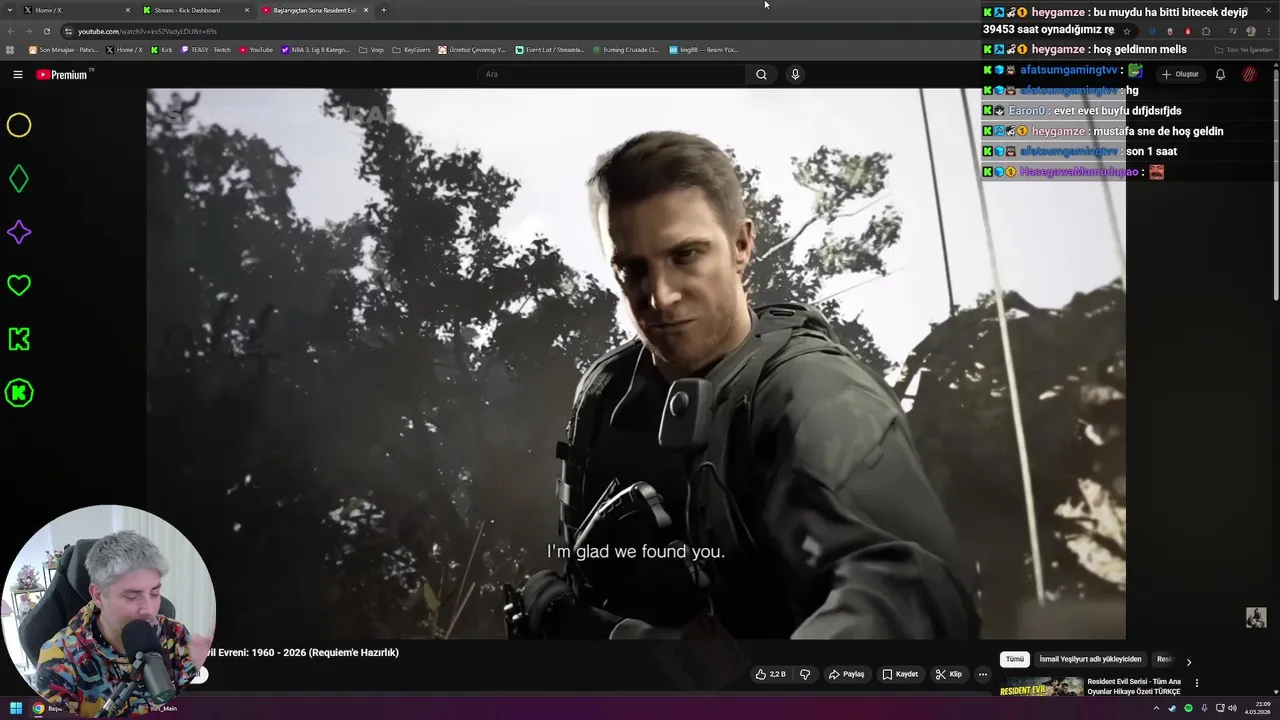1280x720 pixels.
Task: Click the YouTube Premium logo
Action: pyautogui.click(x=63, y=74)
